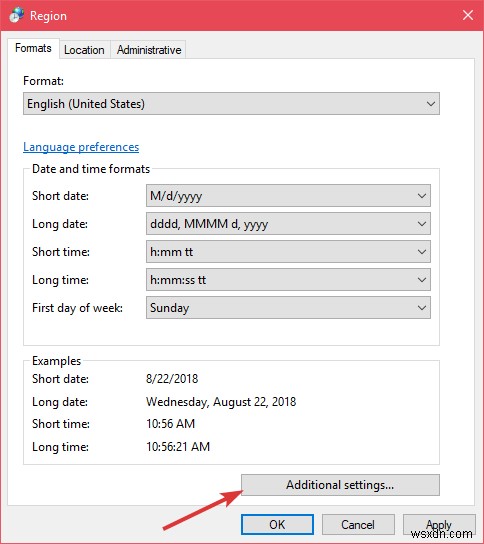The width and height of the screenshot is (484, 544).
Task: Confirm with the OK button
Action: tap(278, 524)
